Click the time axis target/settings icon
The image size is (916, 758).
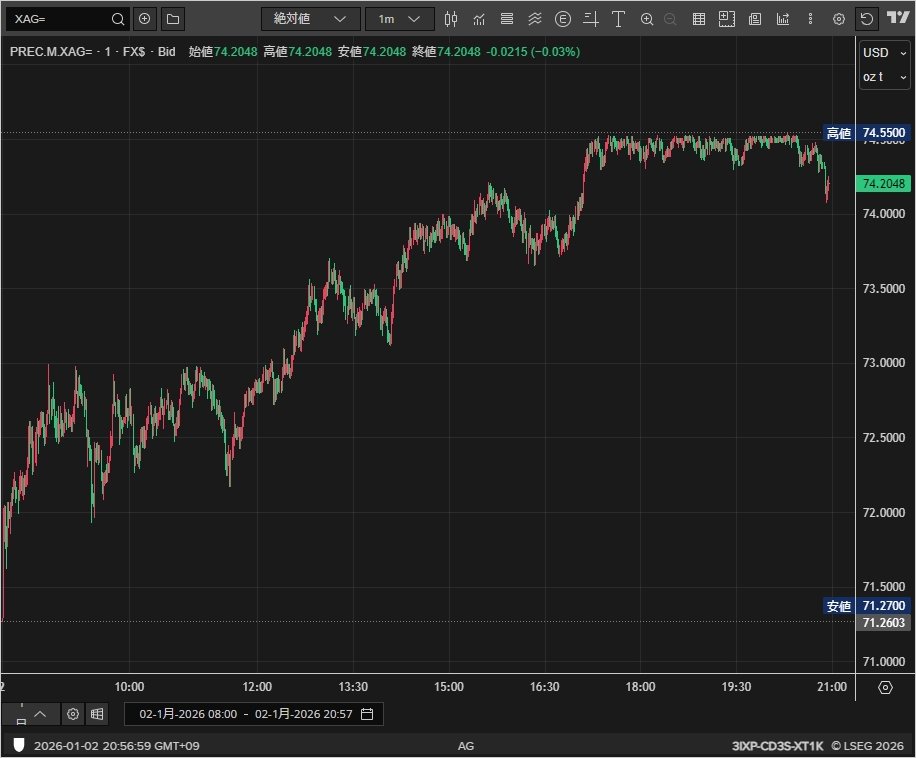(x=885, y=687)
